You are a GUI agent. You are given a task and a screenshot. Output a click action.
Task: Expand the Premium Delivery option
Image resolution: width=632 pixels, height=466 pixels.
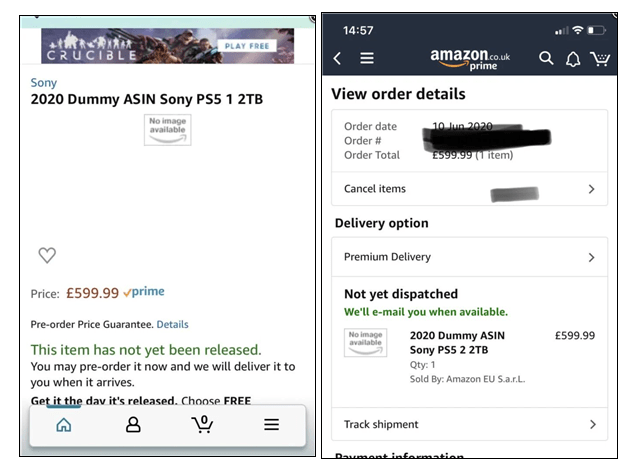(469, 257)
